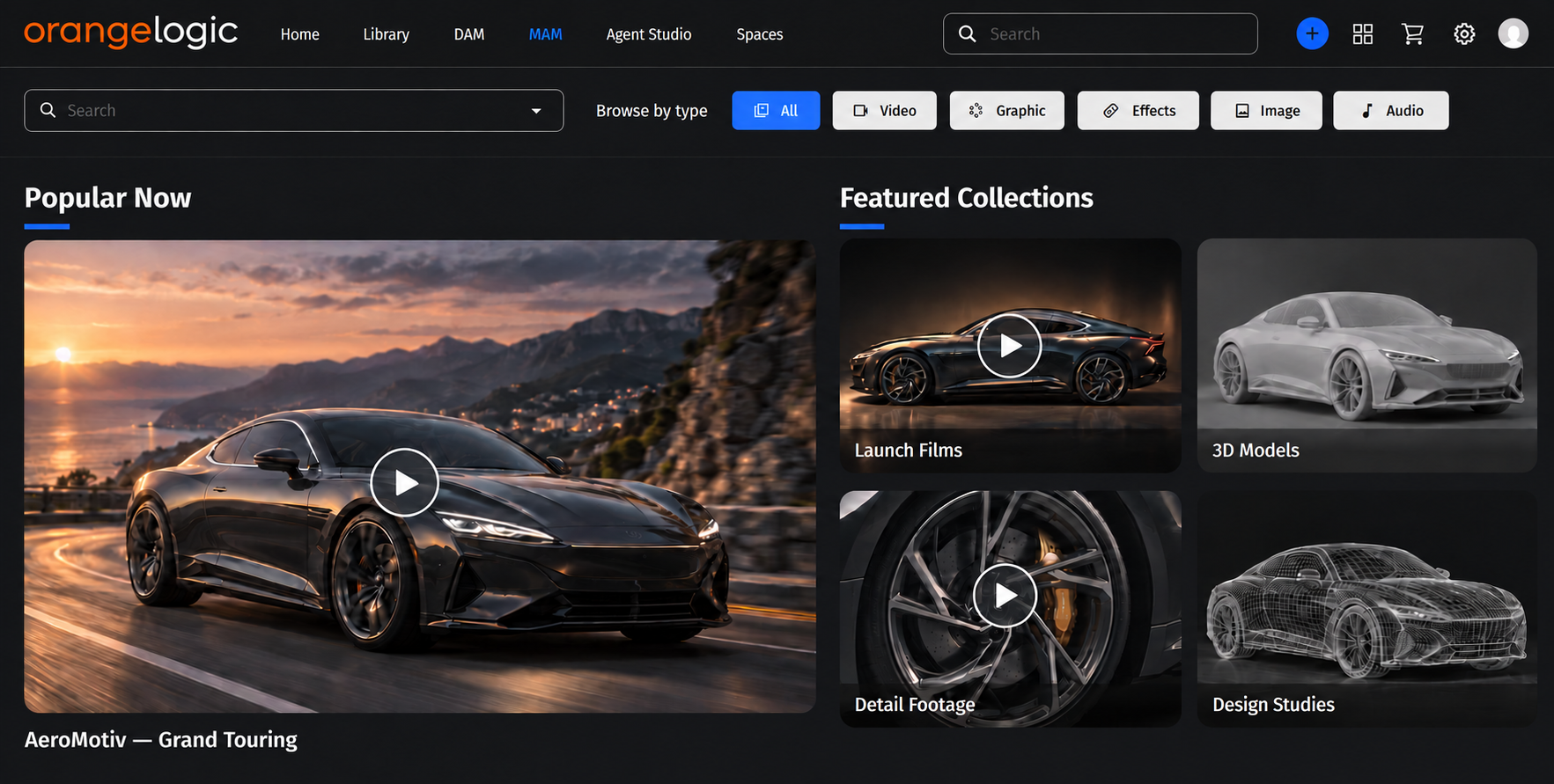Image resolution: width=1554 pixels, height=784 pixels.
Task: Switch to the DAM section
Action: (468, 34)
